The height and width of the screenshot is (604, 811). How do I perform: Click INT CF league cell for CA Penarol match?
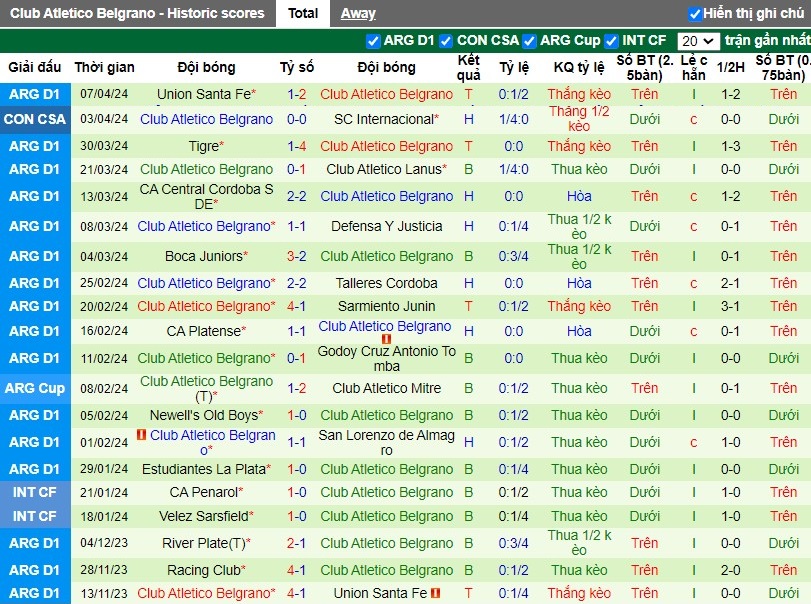coord(35,492)
